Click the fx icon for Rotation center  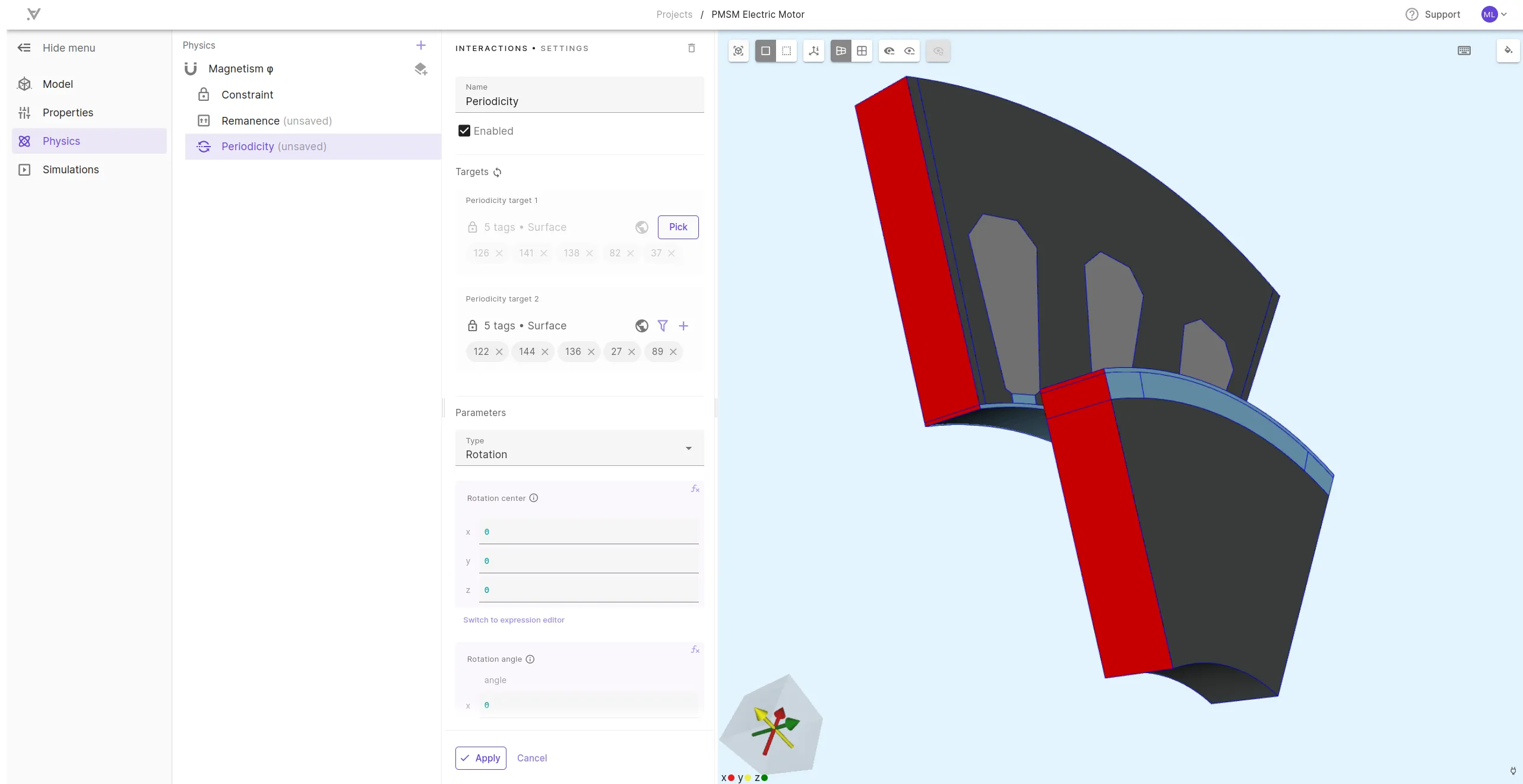[695, 489]
